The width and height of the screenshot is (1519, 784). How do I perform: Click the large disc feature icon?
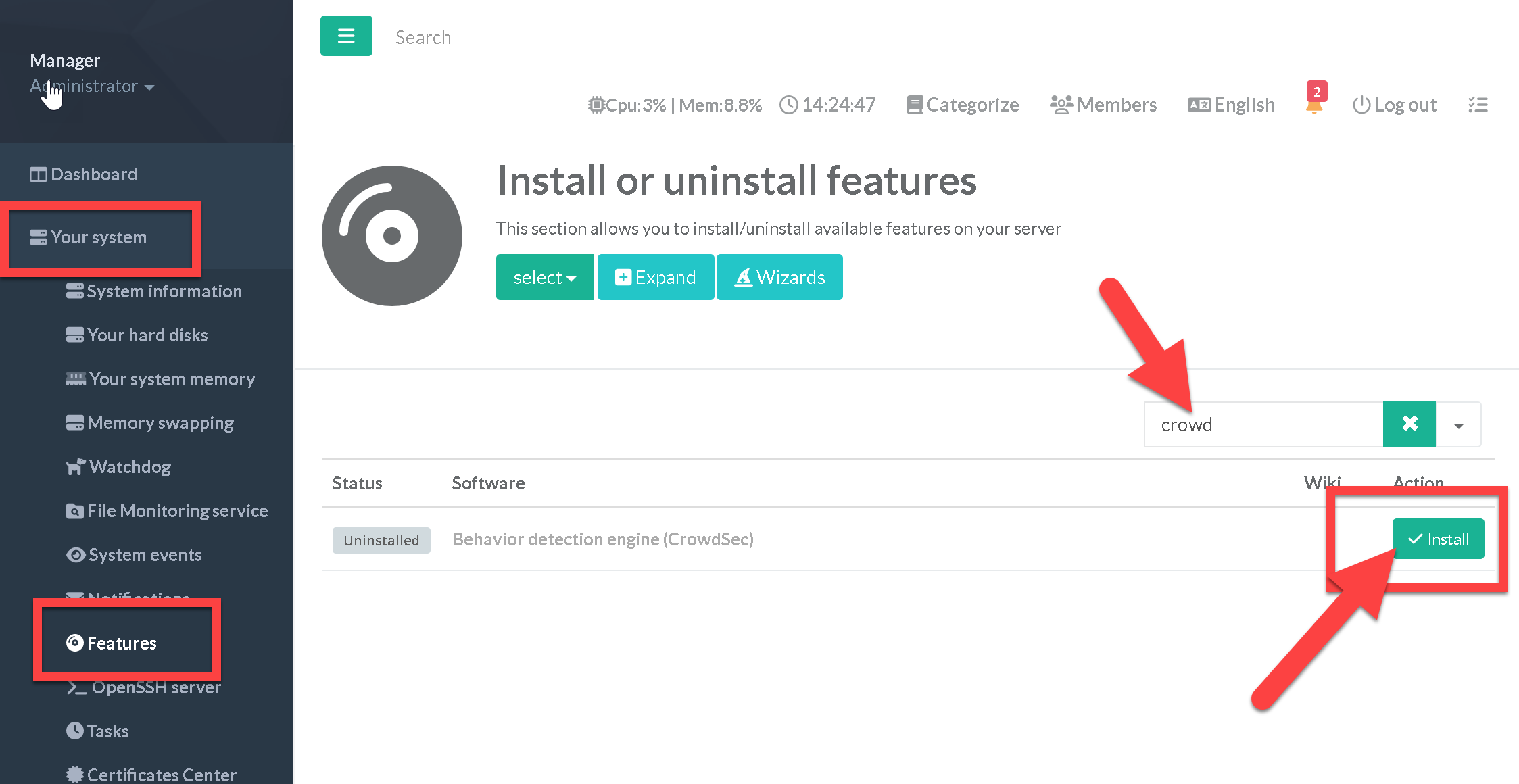392,236
